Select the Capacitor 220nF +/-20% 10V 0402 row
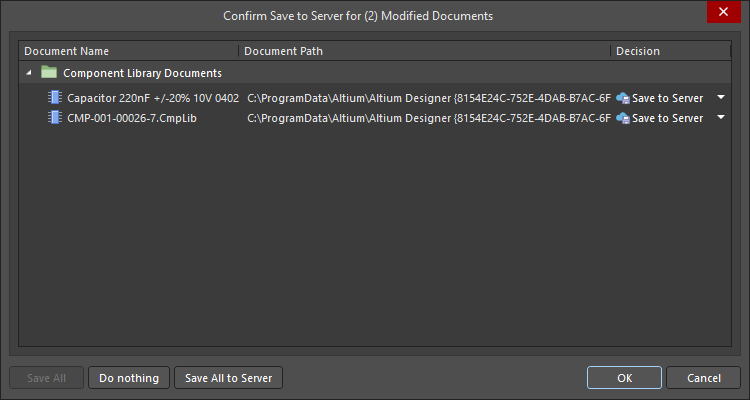 click(x=153, y=98)
